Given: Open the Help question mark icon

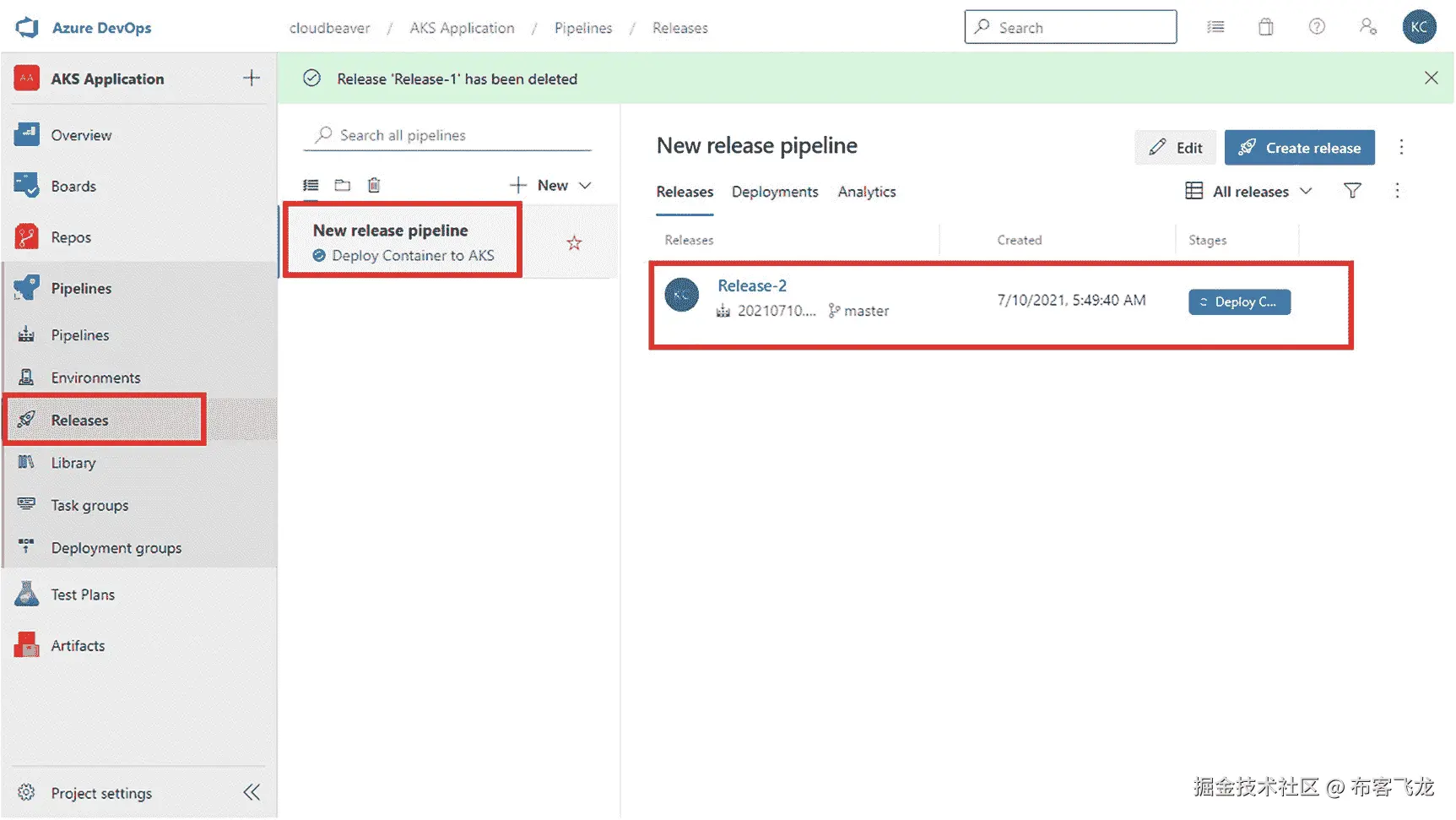Looking at the screenshot, I should pos(1317,27).
